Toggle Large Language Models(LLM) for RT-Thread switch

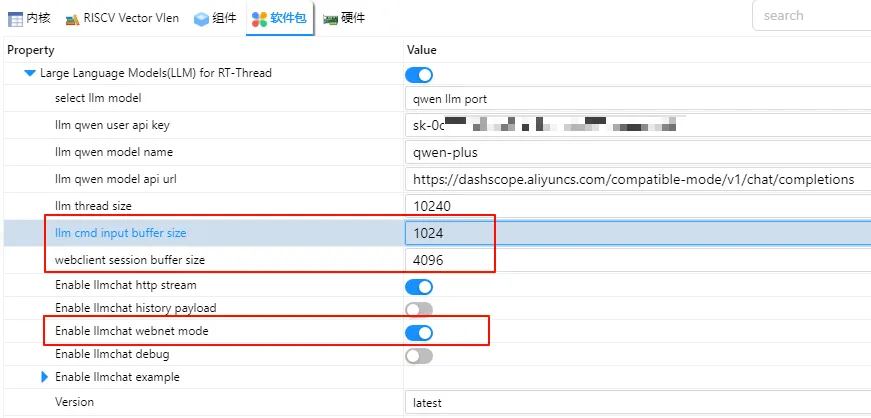click(x=419, y=74)
